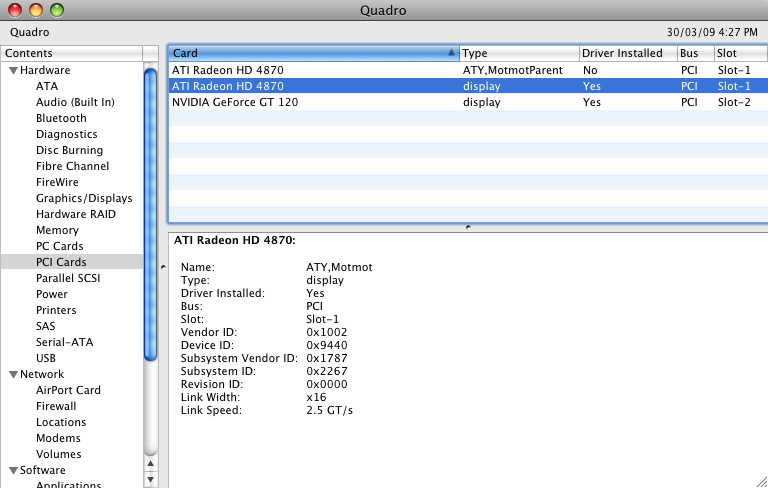
Task: Select ATA in the Hardware list
Action: pyautogui.click(x=47, y=86)
